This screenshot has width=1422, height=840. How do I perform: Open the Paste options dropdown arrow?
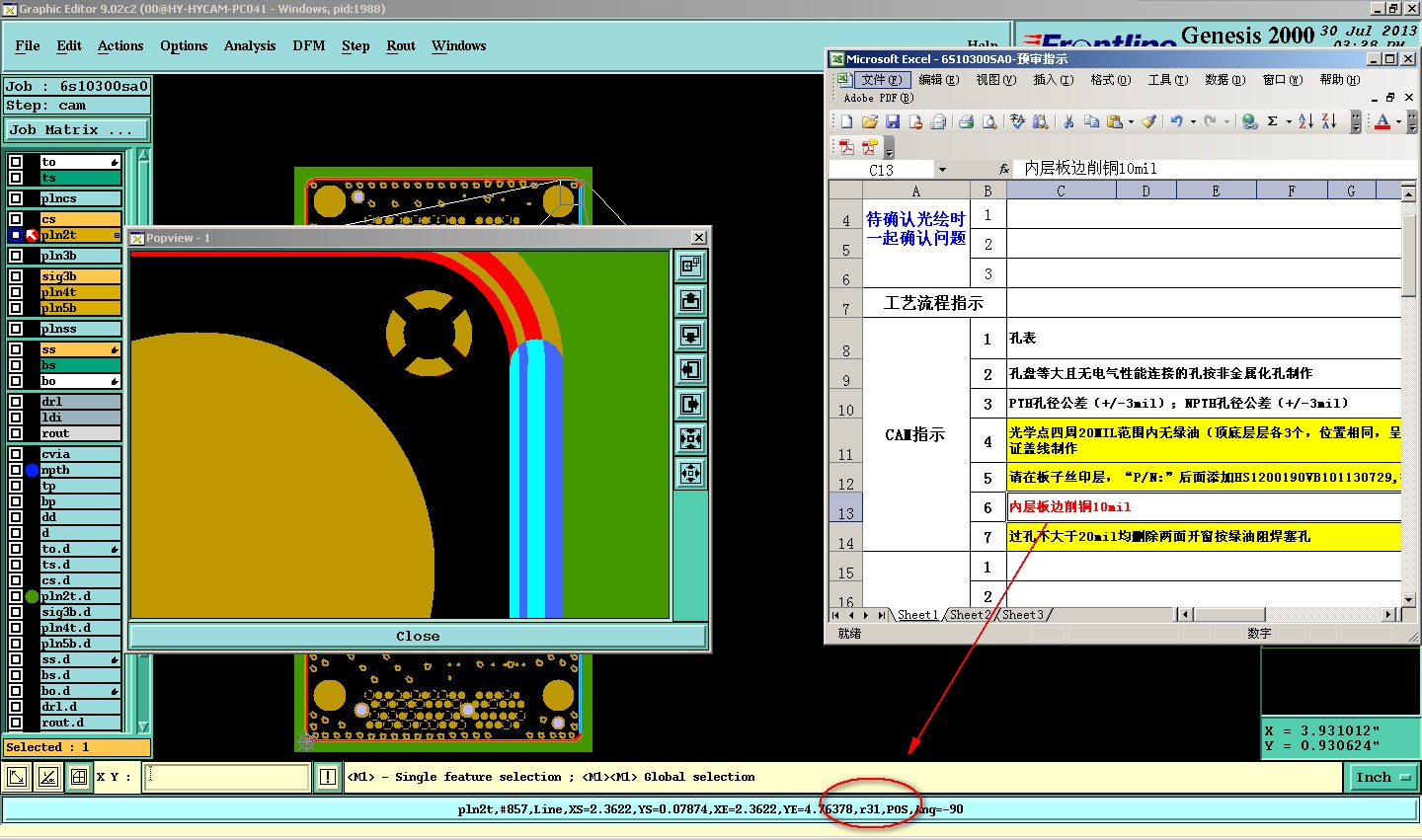pos(1131,122)
